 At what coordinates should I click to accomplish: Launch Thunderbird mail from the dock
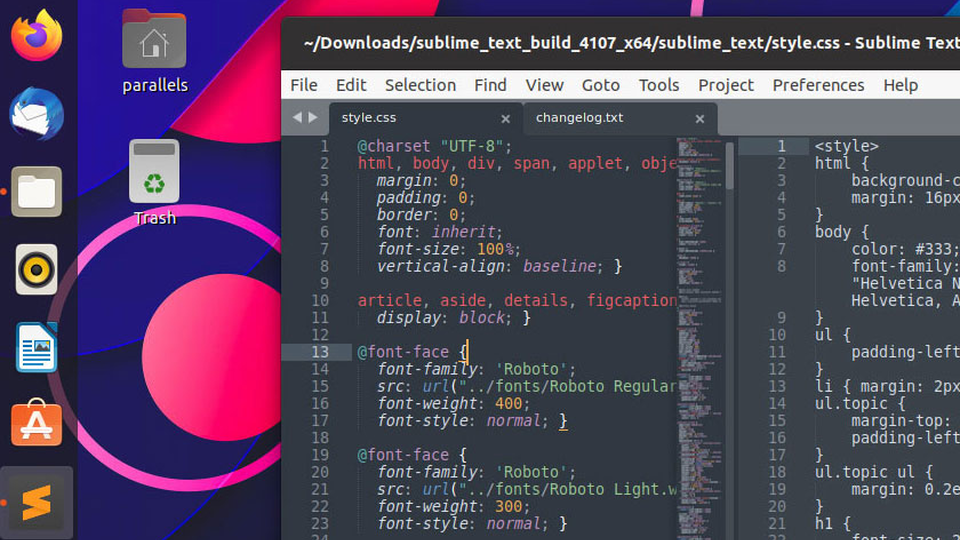37,114
